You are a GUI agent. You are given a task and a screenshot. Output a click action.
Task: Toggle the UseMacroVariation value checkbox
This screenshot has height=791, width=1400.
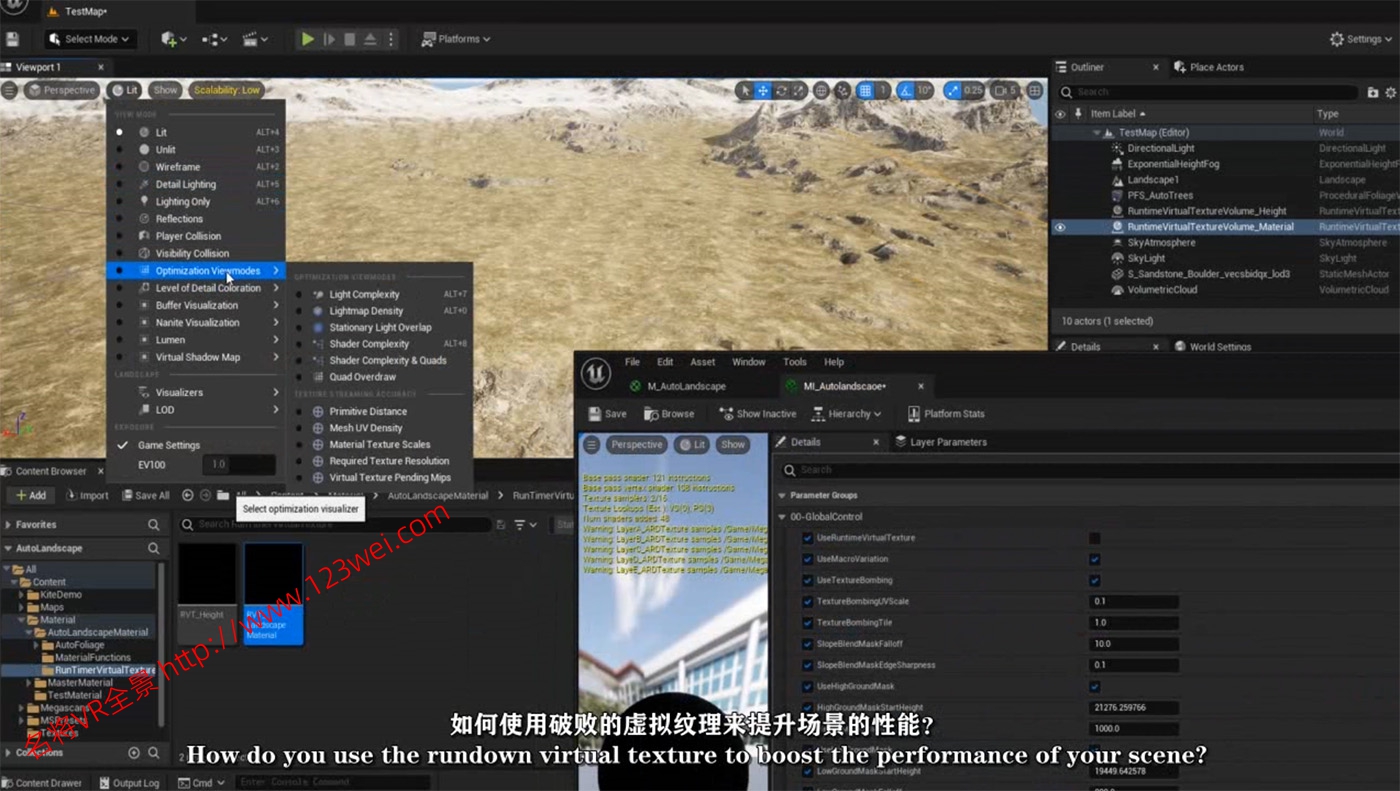click(1094, 559)
